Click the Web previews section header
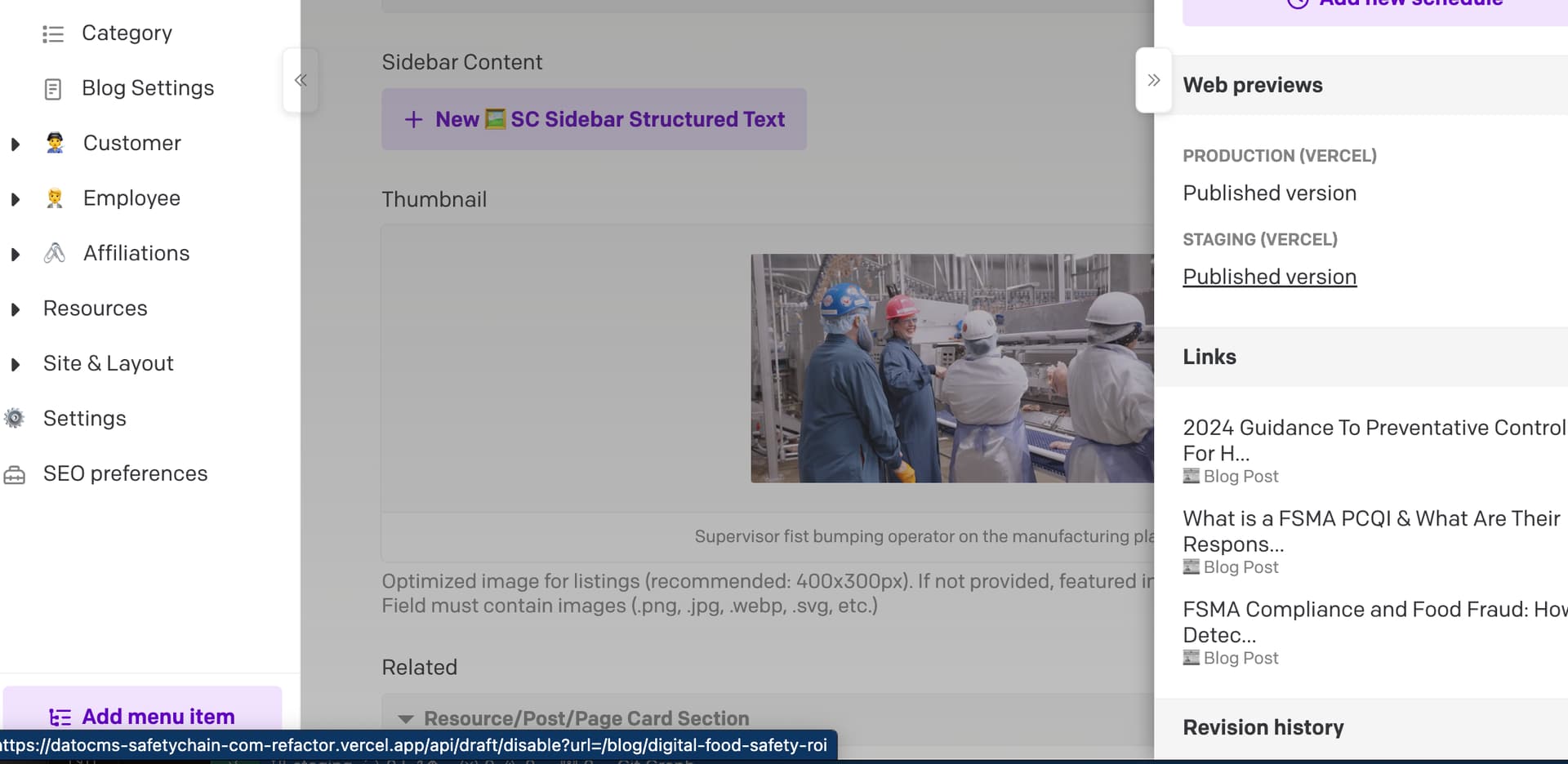 (x=1361, y=85)
